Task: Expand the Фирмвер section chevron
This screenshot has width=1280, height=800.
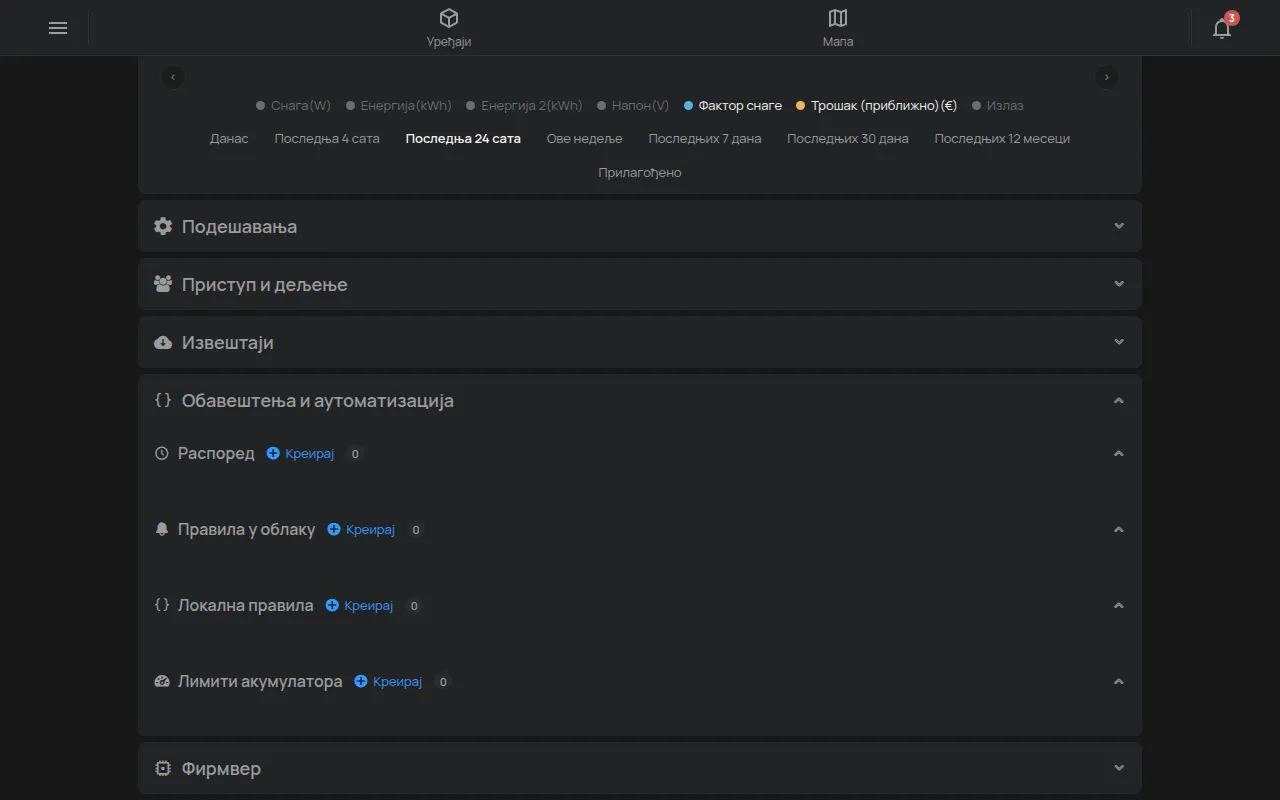Action: click(1119, 768)
